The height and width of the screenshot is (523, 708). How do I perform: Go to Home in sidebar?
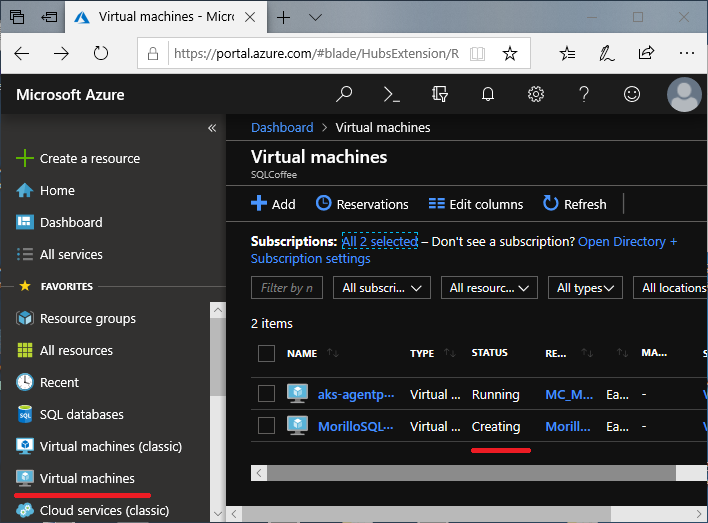click(x=57, y=191)
